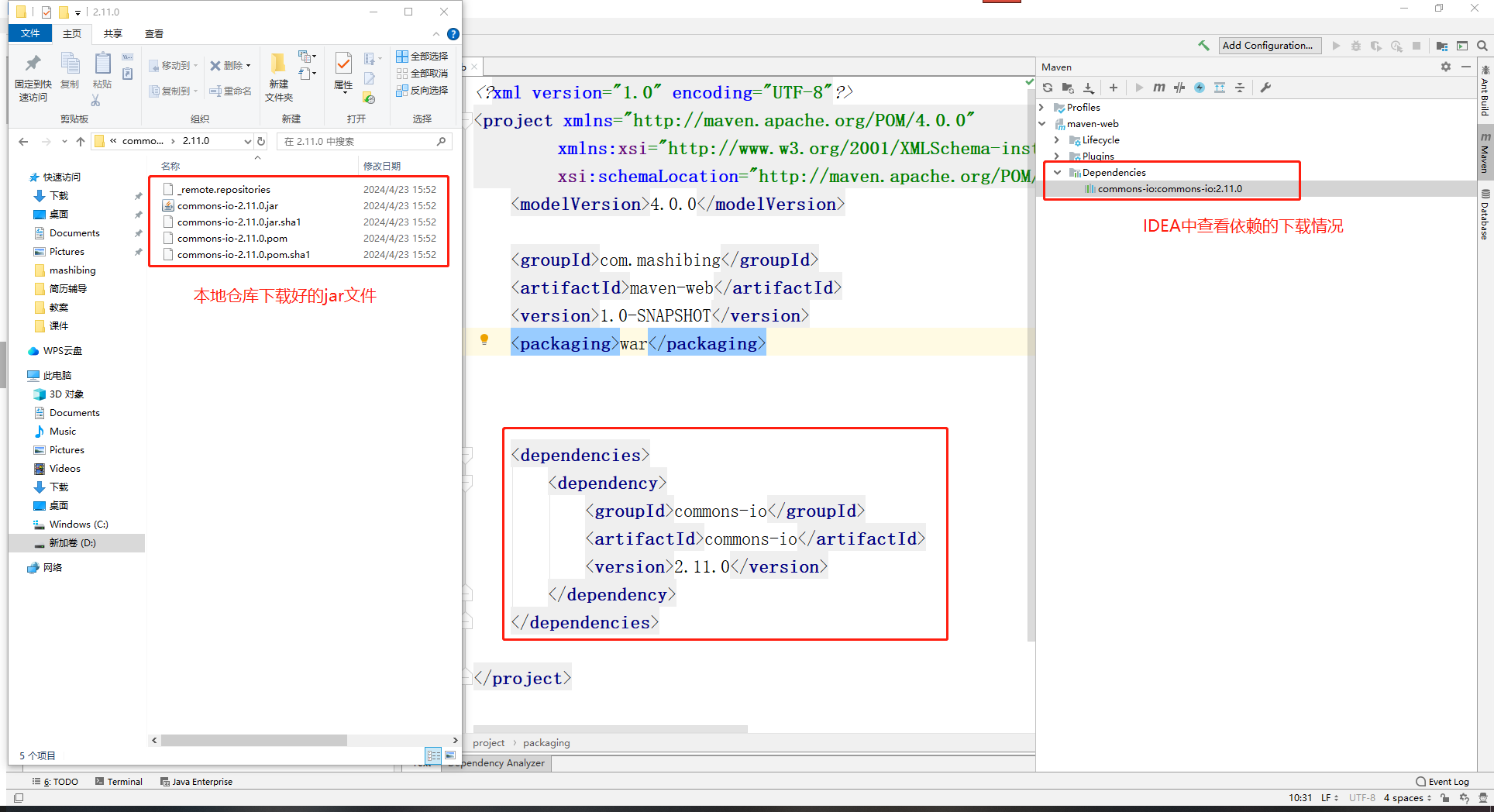1494x812 pixels.
Task: Expand the Lifecycle node in Maven tree
Action: click(1057, 140)
